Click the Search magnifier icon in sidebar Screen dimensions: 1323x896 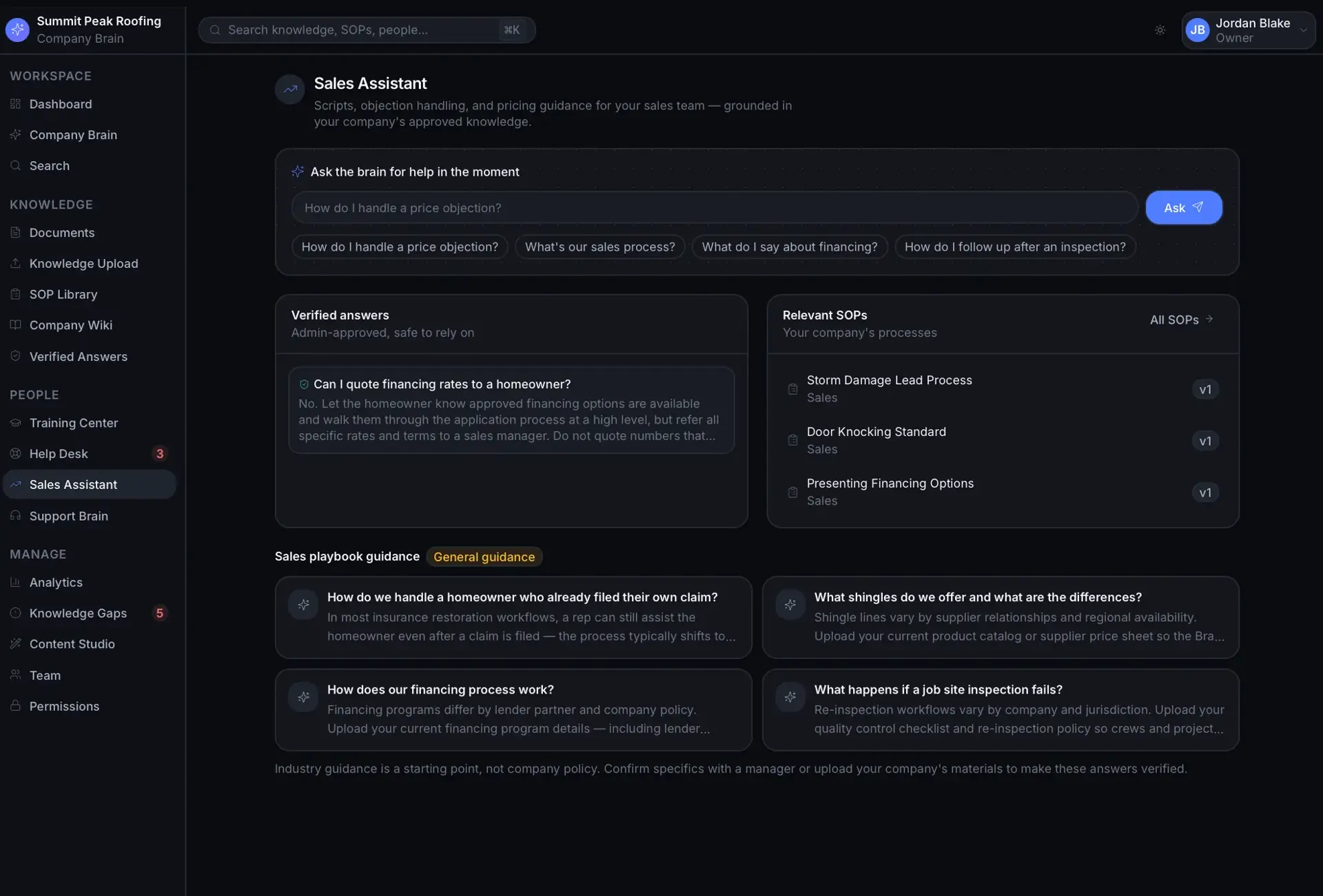tap(15, 166)
